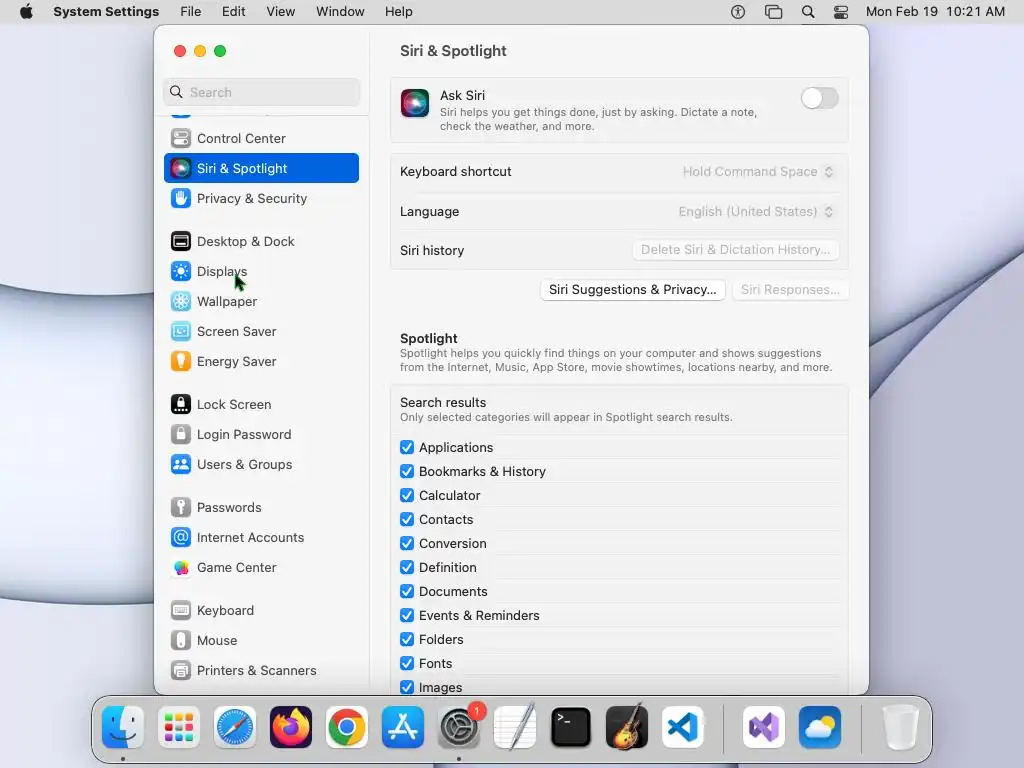Screen dimensions: 1024x768
Task: Uncheck Documents search category
Action: tap(407, 592)
